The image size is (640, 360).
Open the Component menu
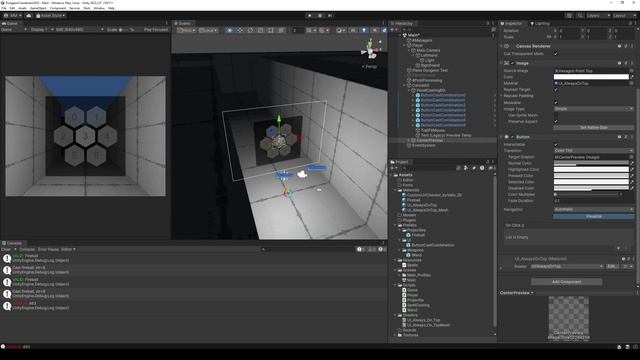point(58,8)
